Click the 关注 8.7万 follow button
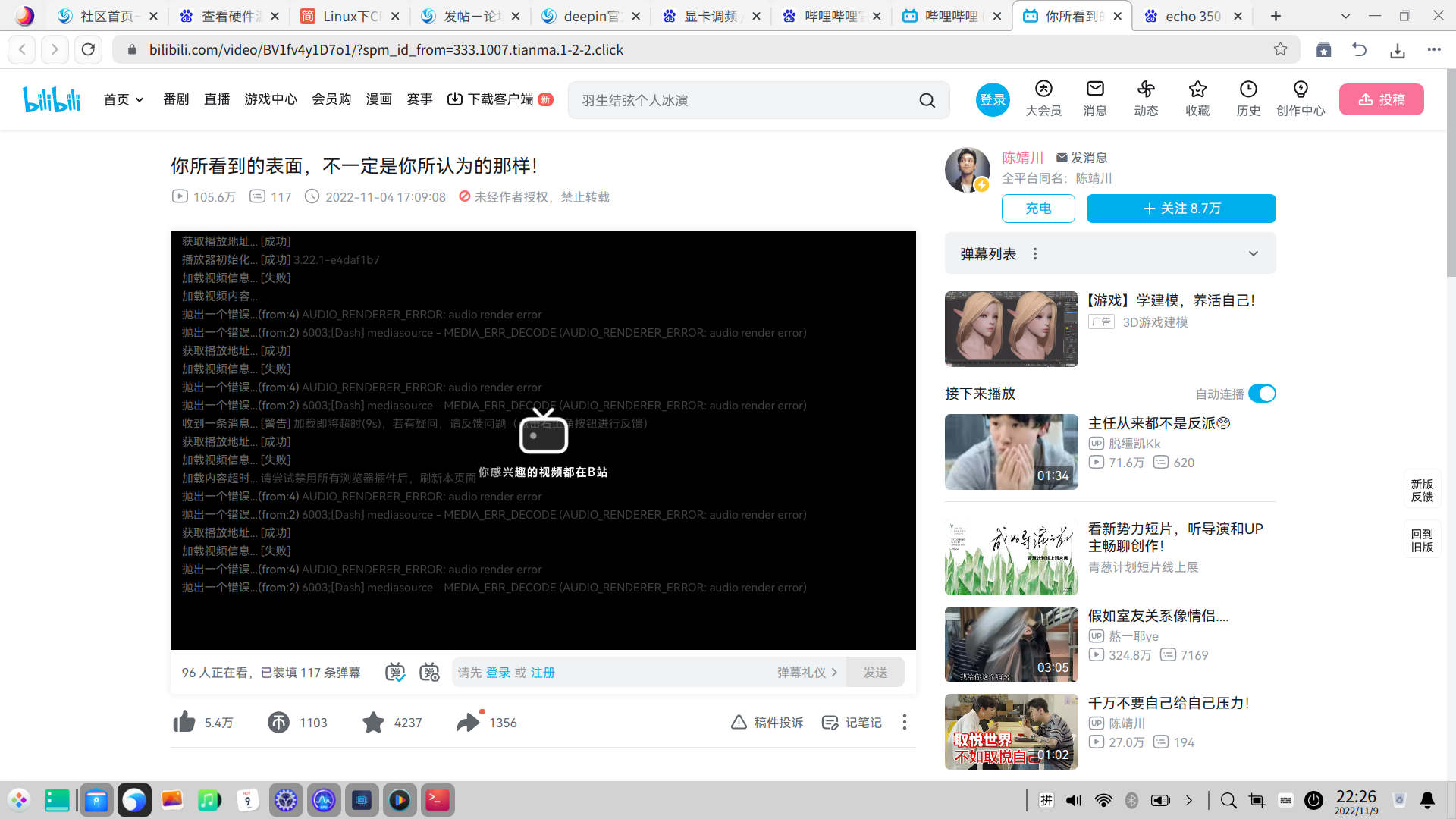Image resolution: width=1456 pixels, height=819 pixels. [1181, 209]
